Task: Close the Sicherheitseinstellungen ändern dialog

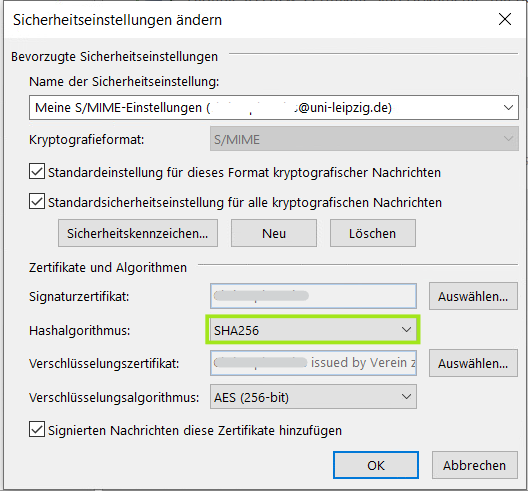Action: [505, 19]
